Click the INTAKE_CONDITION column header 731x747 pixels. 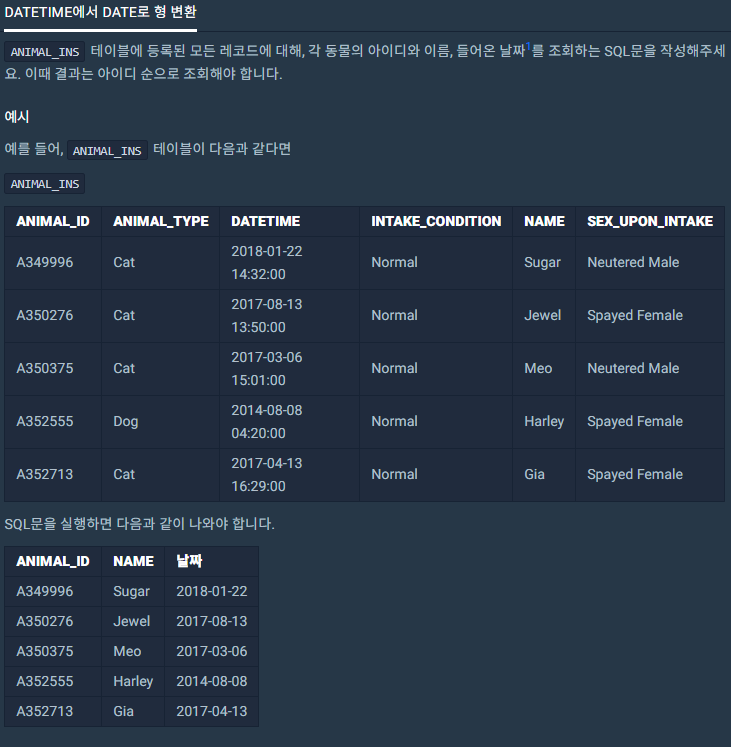tap(436, 222)
